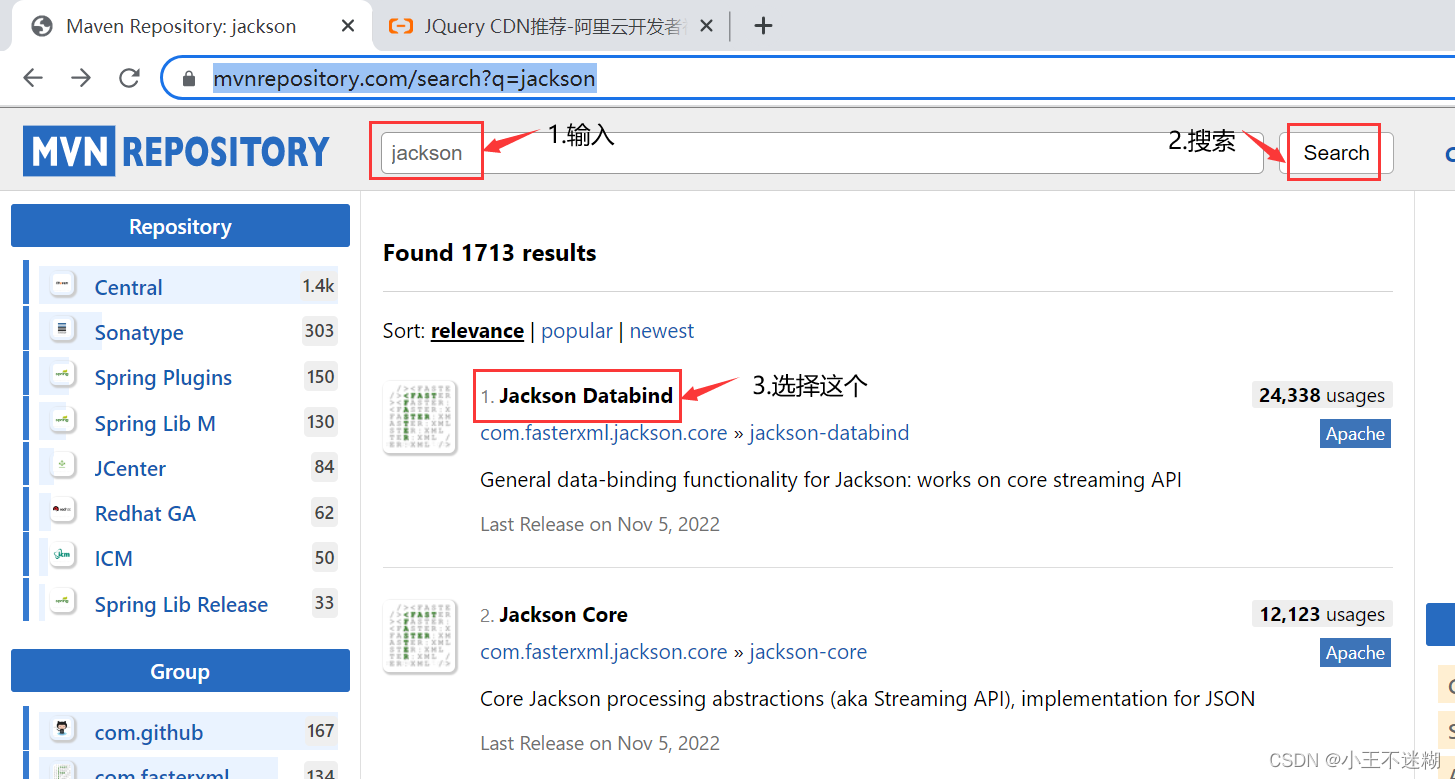Open the Jackson Databind result title
The image size is (1455, 779).
586,396
